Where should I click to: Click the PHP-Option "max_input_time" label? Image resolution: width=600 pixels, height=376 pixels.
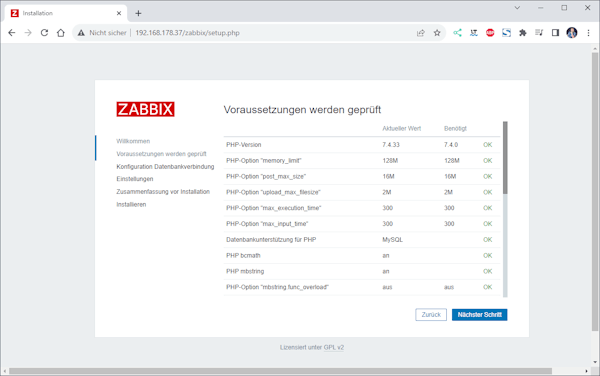click(267, 224)
